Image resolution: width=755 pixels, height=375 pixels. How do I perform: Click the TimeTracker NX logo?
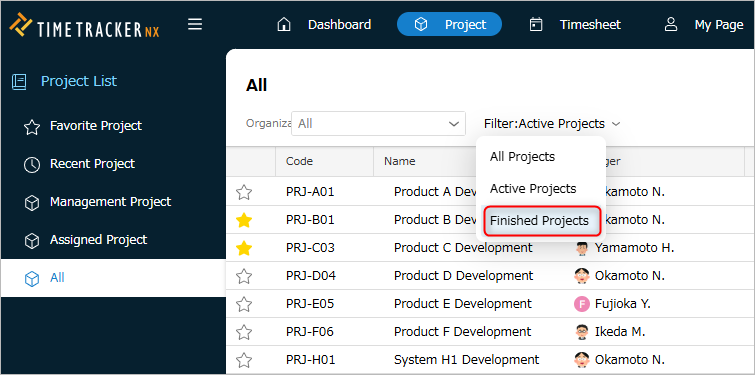84,26
